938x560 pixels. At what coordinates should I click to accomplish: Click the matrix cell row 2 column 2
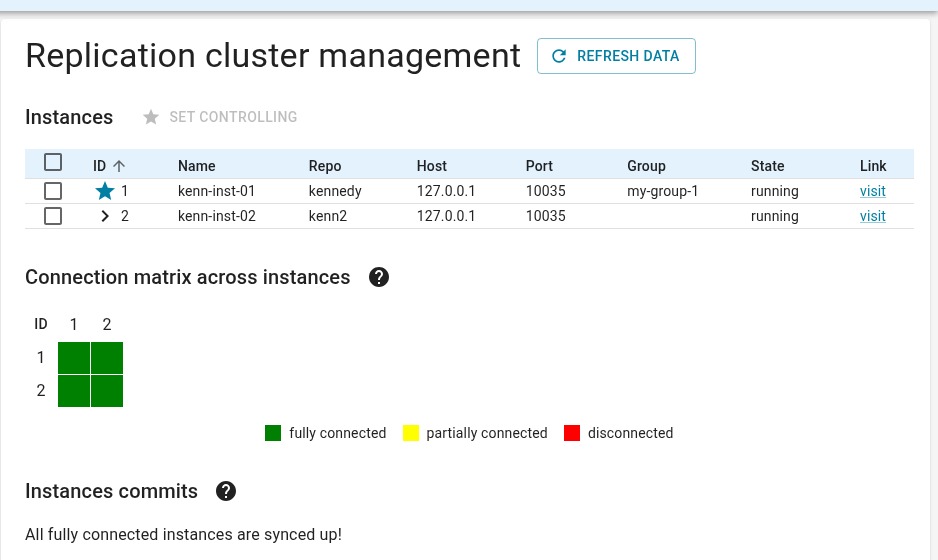click(107, 391)
